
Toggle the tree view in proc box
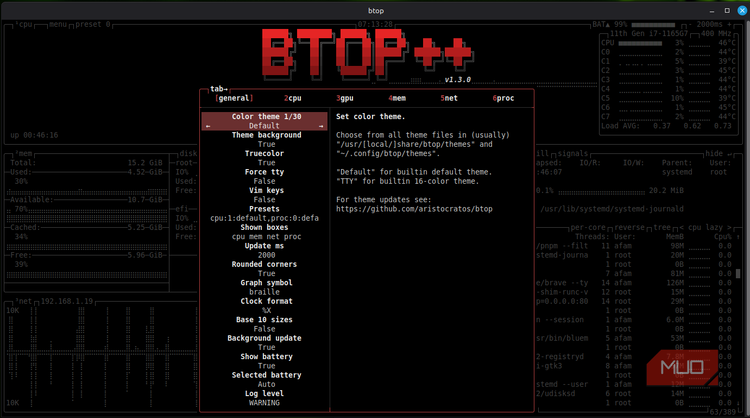(662, 227)
